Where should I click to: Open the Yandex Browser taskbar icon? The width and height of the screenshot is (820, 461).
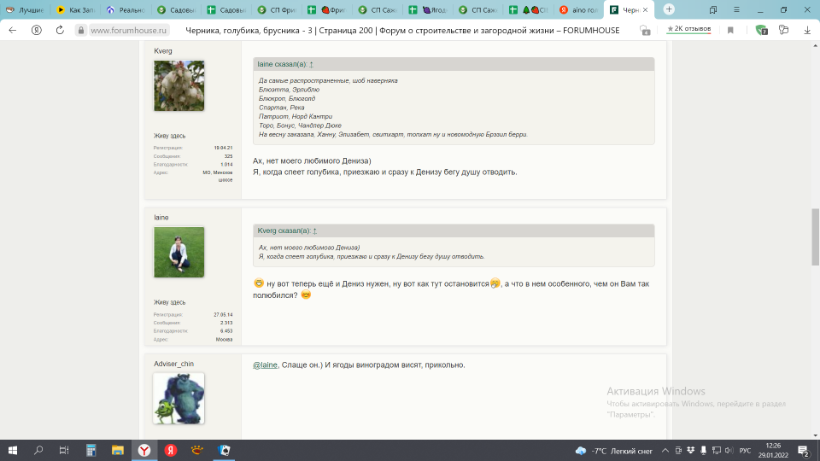(x=144, y=450)
